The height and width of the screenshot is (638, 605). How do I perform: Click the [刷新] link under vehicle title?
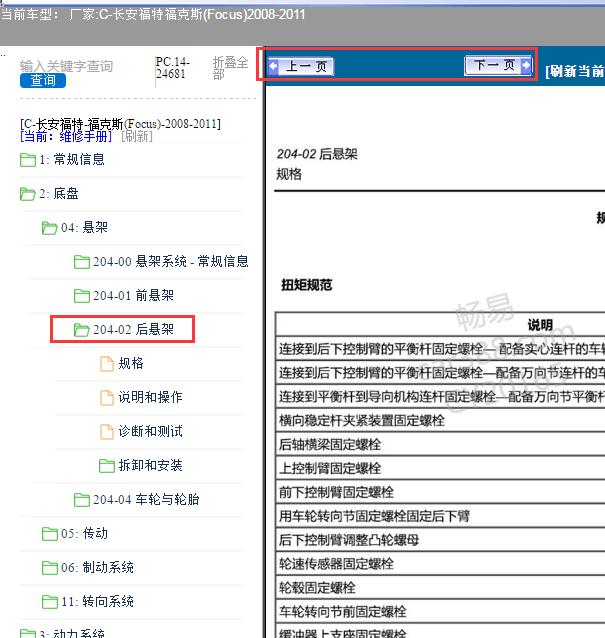137,136
